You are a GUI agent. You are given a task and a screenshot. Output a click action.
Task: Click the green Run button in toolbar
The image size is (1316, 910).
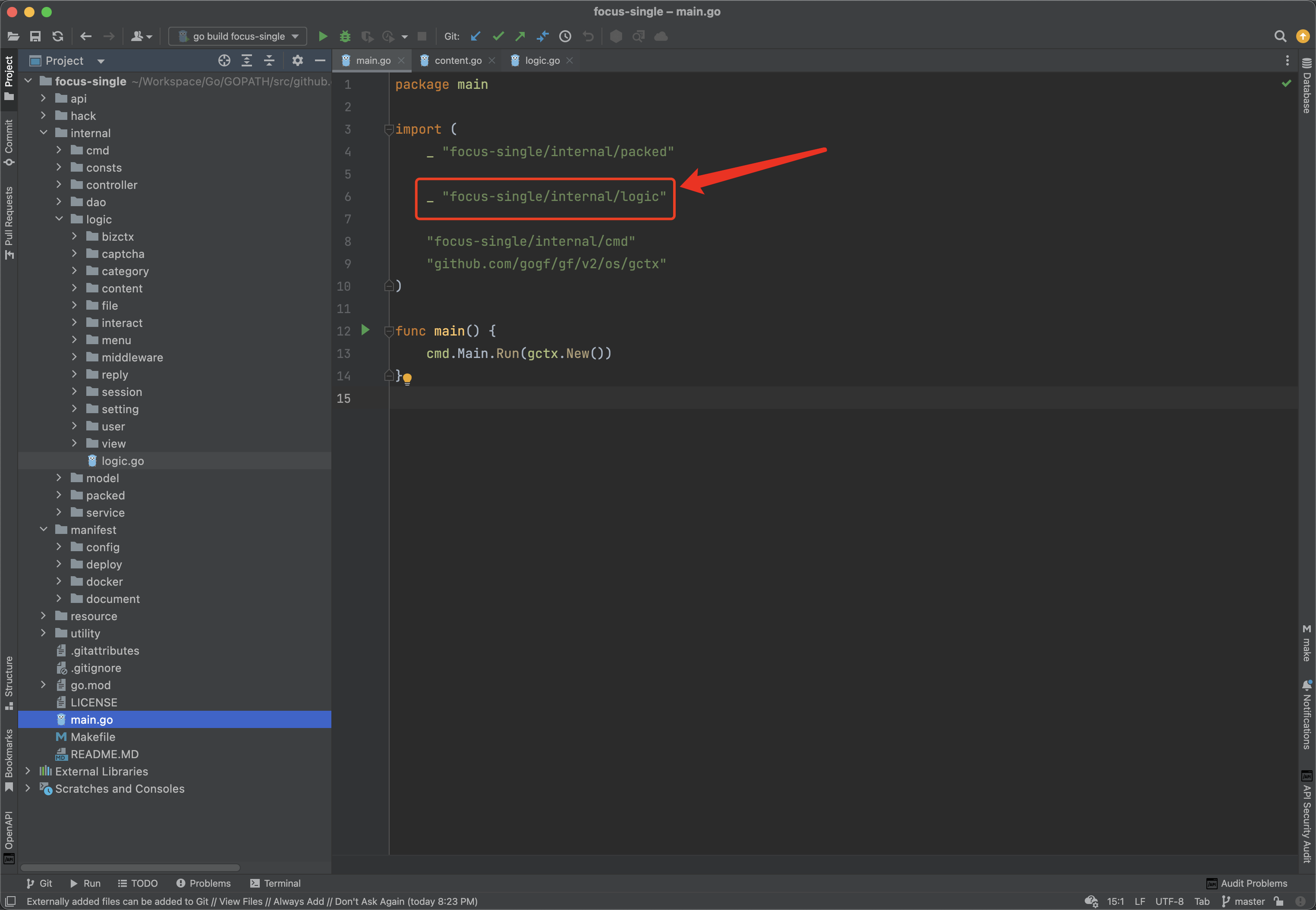[322, 37]
